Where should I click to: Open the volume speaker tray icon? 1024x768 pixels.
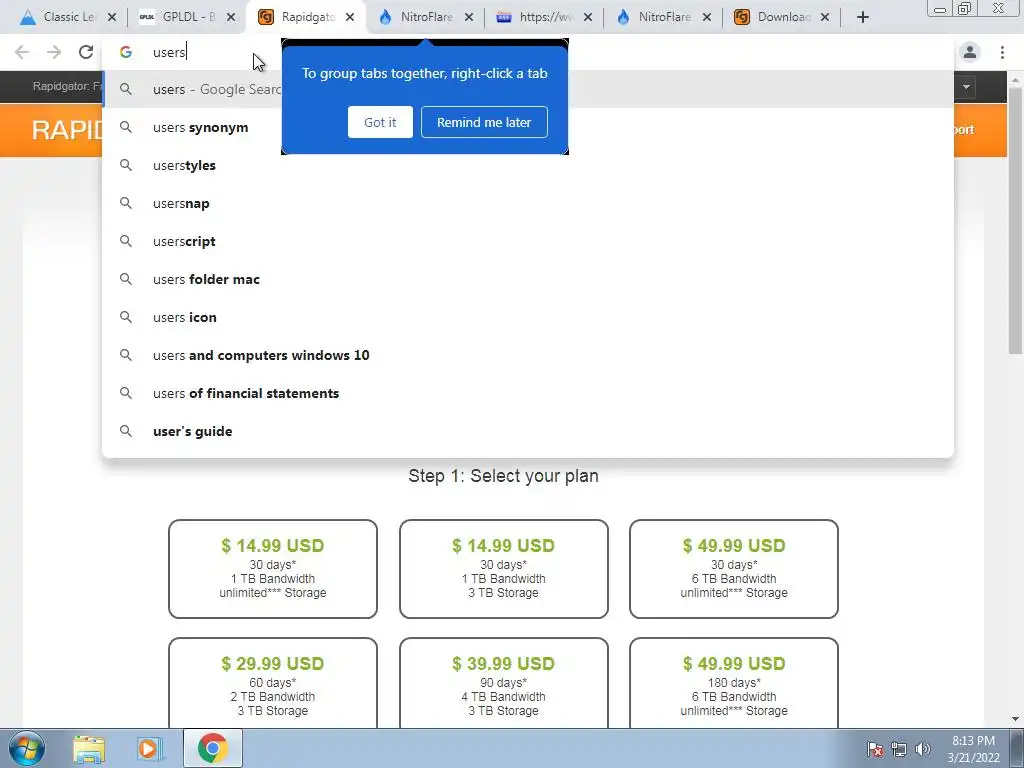click(922, 749)
